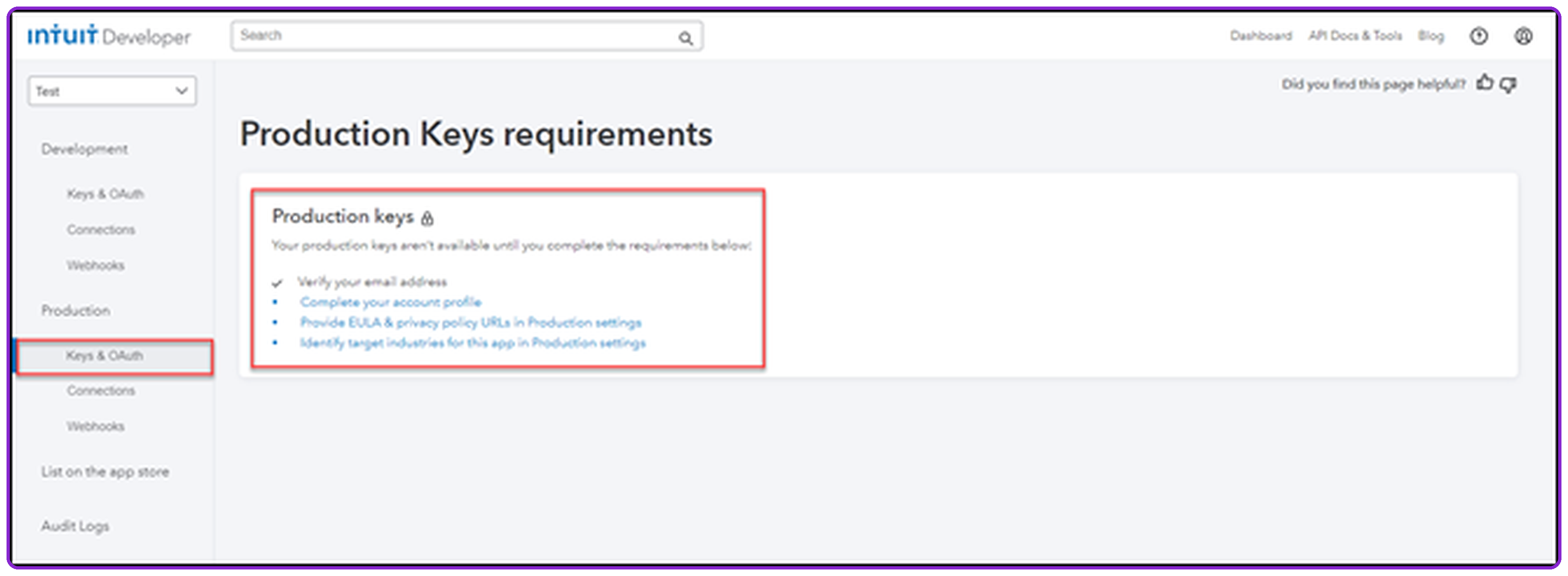Go to the Blog link
Image resolution: width=1568 pixels, height=576 pixels.
click(x=1431, y=36)
